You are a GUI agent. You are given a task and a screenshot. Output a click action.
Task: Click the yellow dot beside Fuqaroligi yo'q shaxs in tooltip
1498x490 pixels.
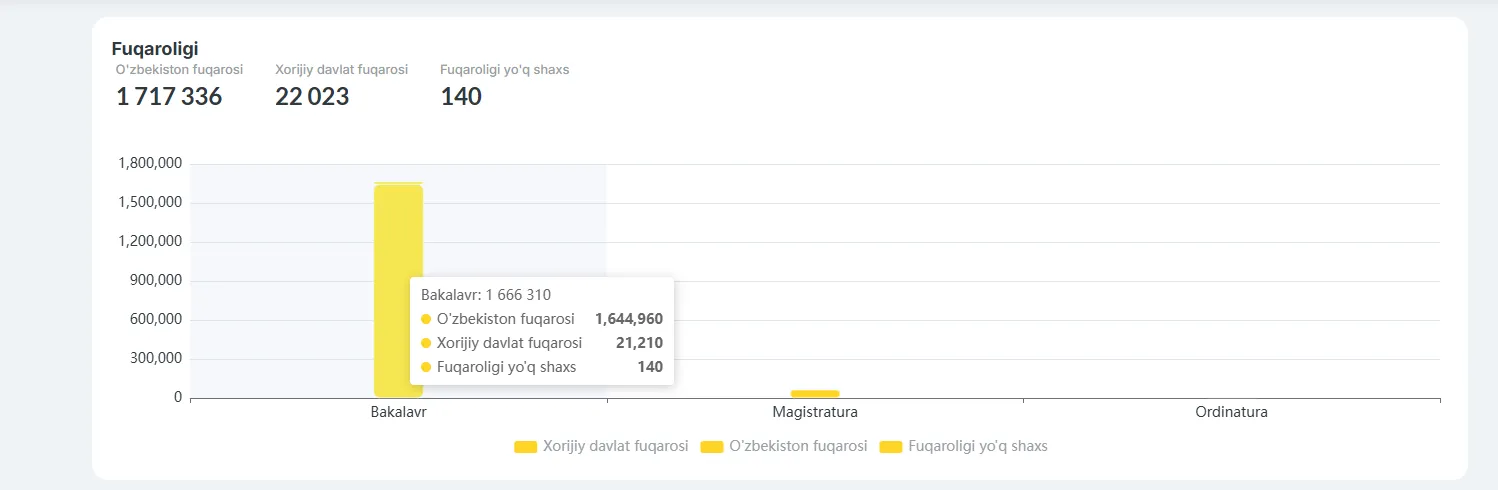pos(426,367)
